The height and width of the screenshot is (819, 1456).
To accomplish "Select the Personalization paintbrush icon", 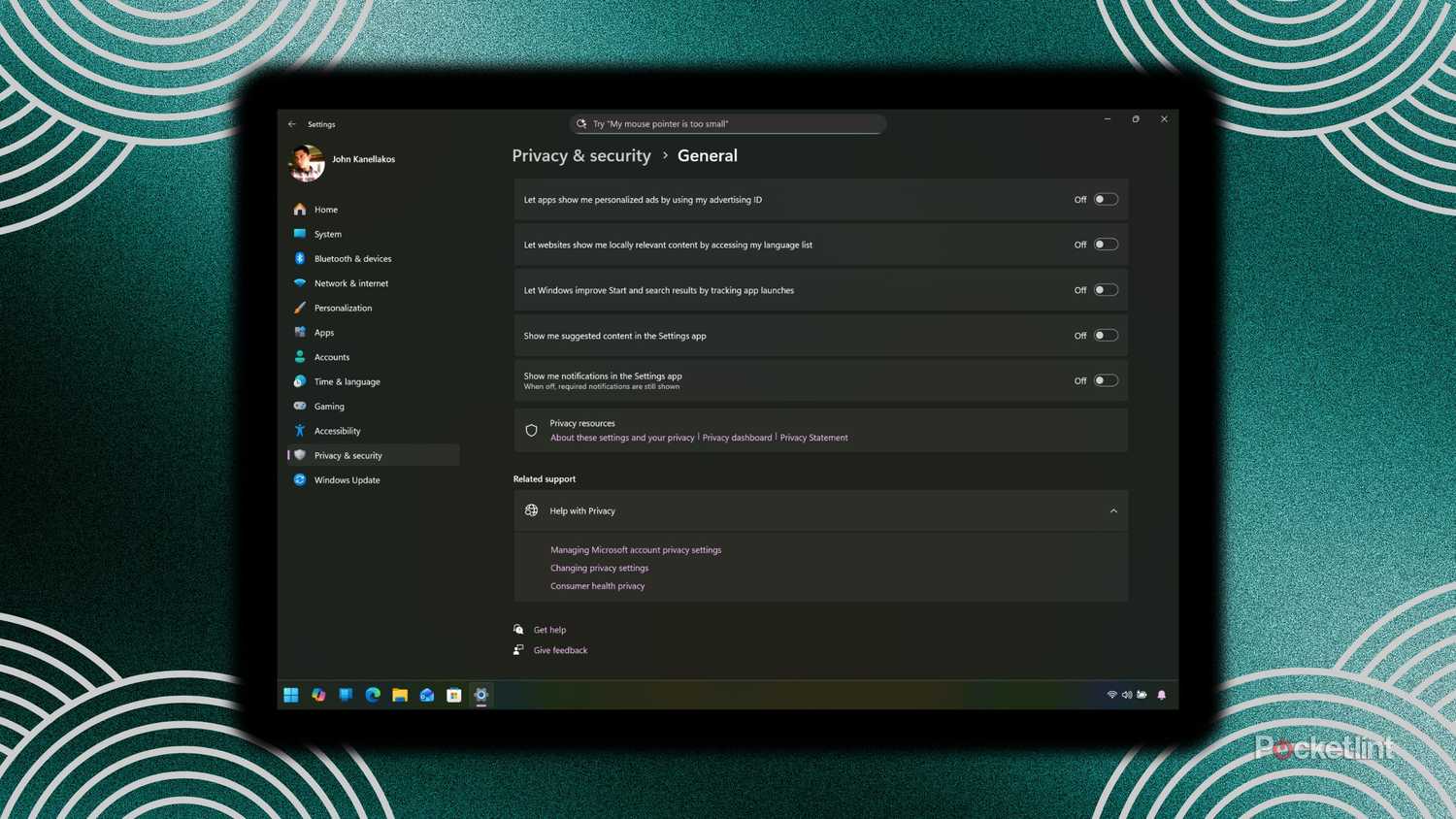I will tap(300, 308).
